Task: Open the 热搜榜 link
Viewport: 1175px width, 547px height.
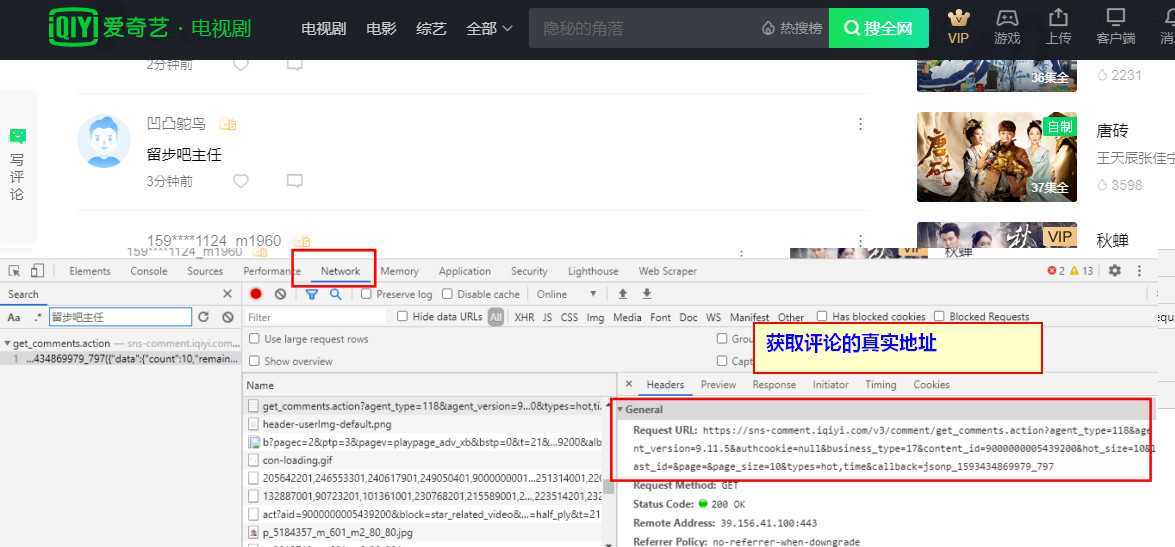Action: pos(792,28)
